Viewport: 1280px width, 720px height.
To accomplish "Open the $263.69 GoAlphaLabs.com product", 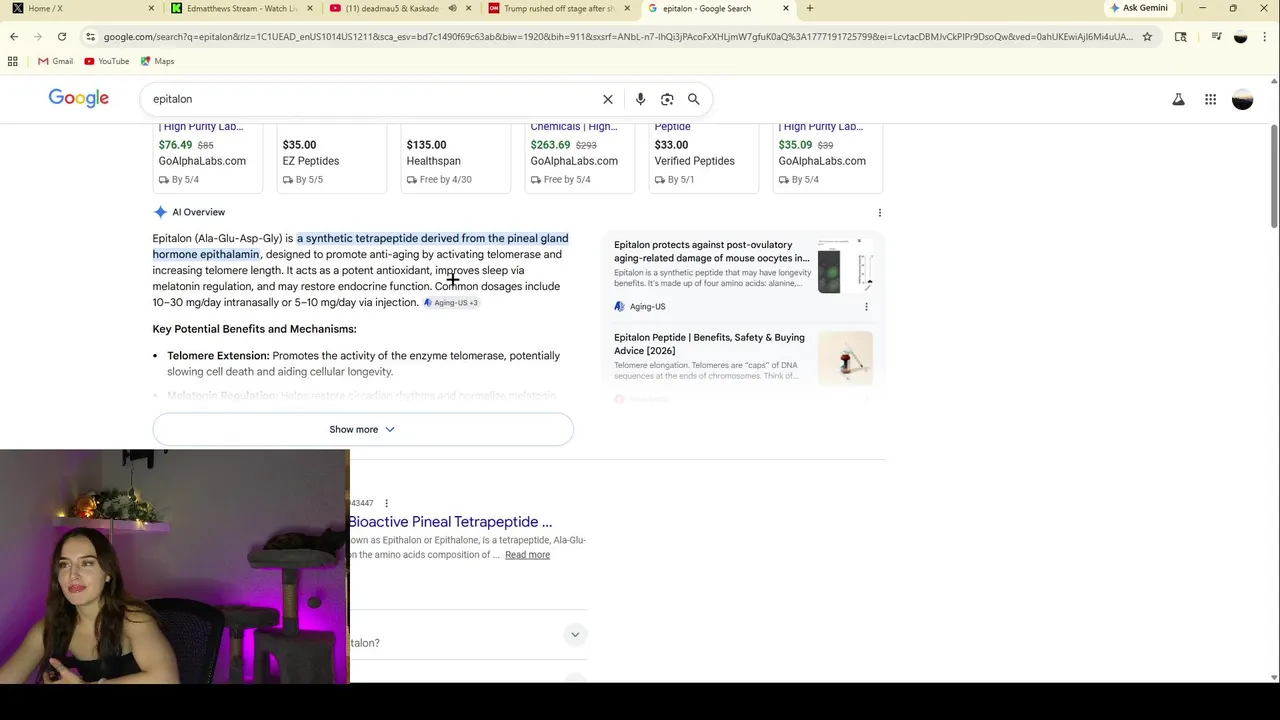I will (x=579, y=157).
